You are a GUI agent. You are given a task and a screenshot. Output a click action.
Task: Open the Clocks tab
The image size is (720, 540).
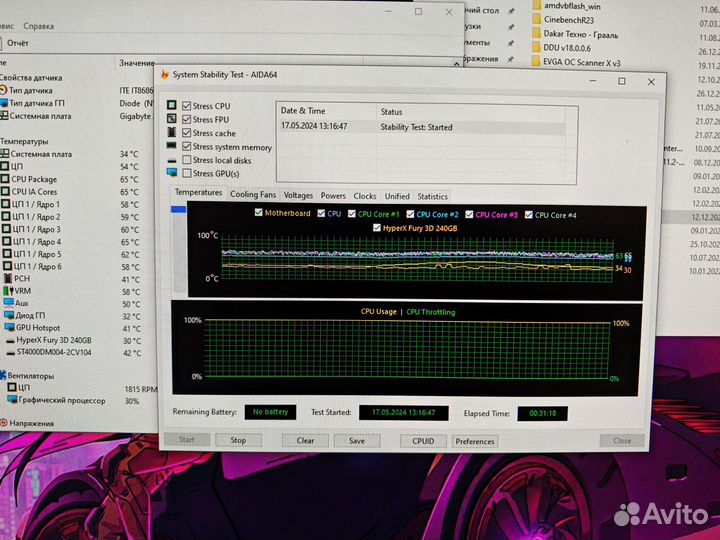(365, 197)
